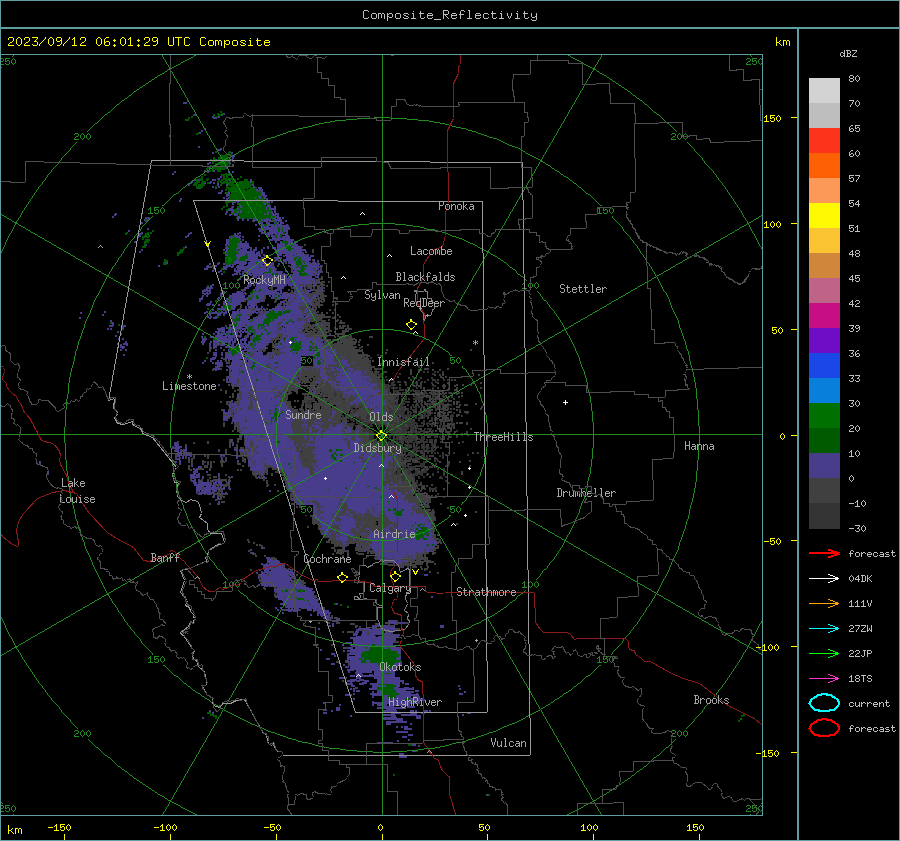Click the Vulcan label
Image resolution: width=900 pixels, height=841 pixels.
(x=508, y=743)
